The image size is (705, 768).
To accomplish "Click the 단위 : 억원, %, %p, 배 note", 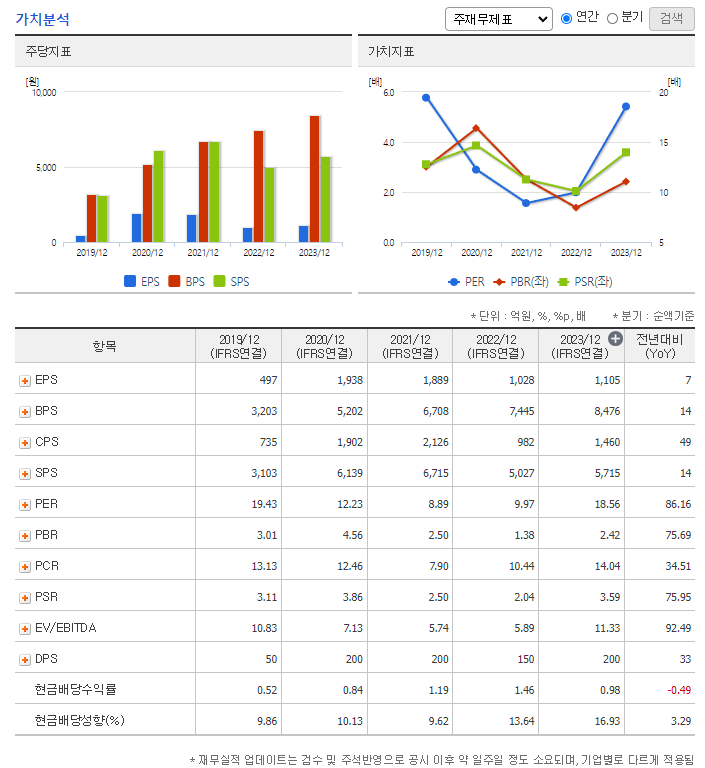I will coord(528,316).
